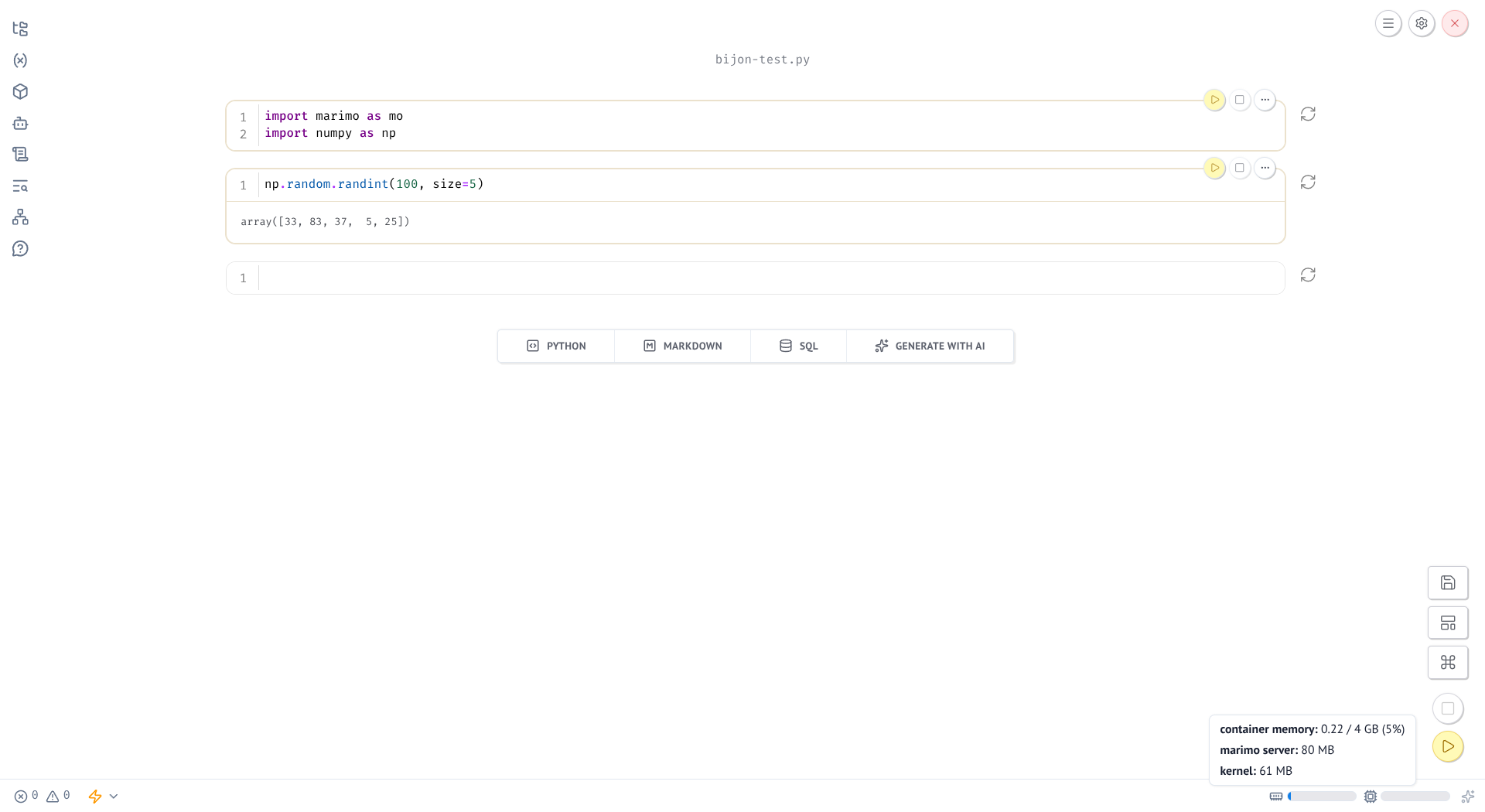
Task: Click refresh icon beside empty cell
Action: pos(1308,275)
